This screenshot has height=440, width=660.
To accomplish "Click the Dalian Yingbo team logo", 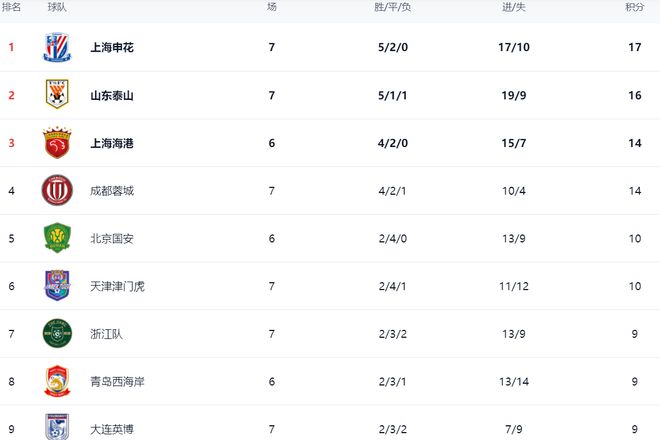I will [x=57, y=427].
